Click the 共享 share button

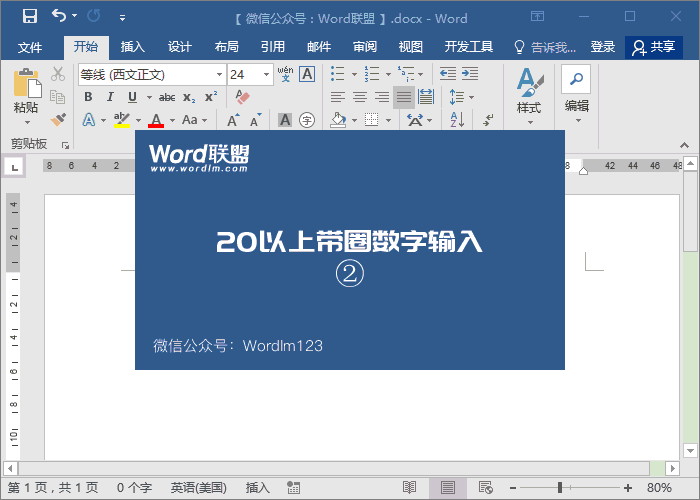click(x=654, y=47)
